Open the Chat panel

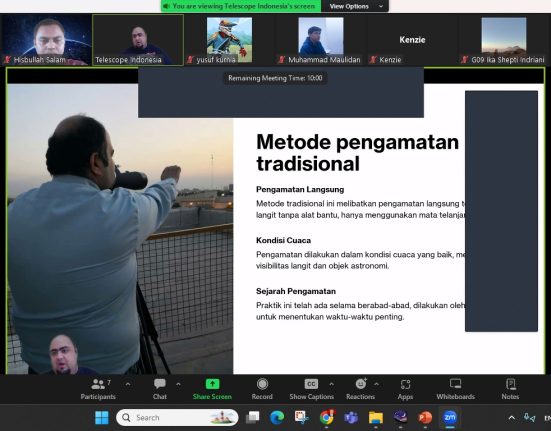(160, 389)
